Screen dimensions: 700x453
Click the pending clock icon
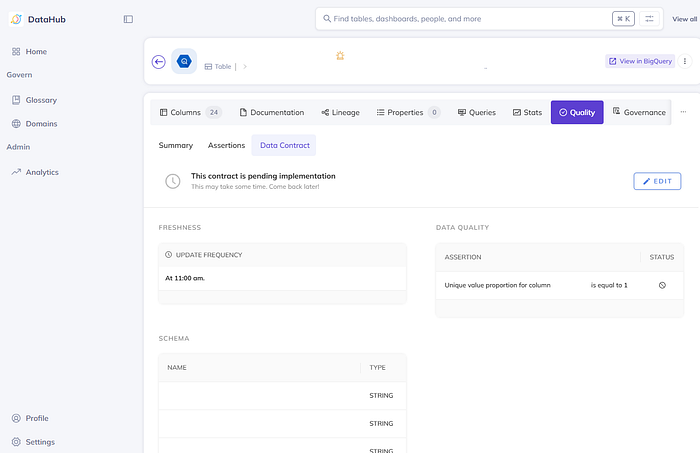[173, 181]
